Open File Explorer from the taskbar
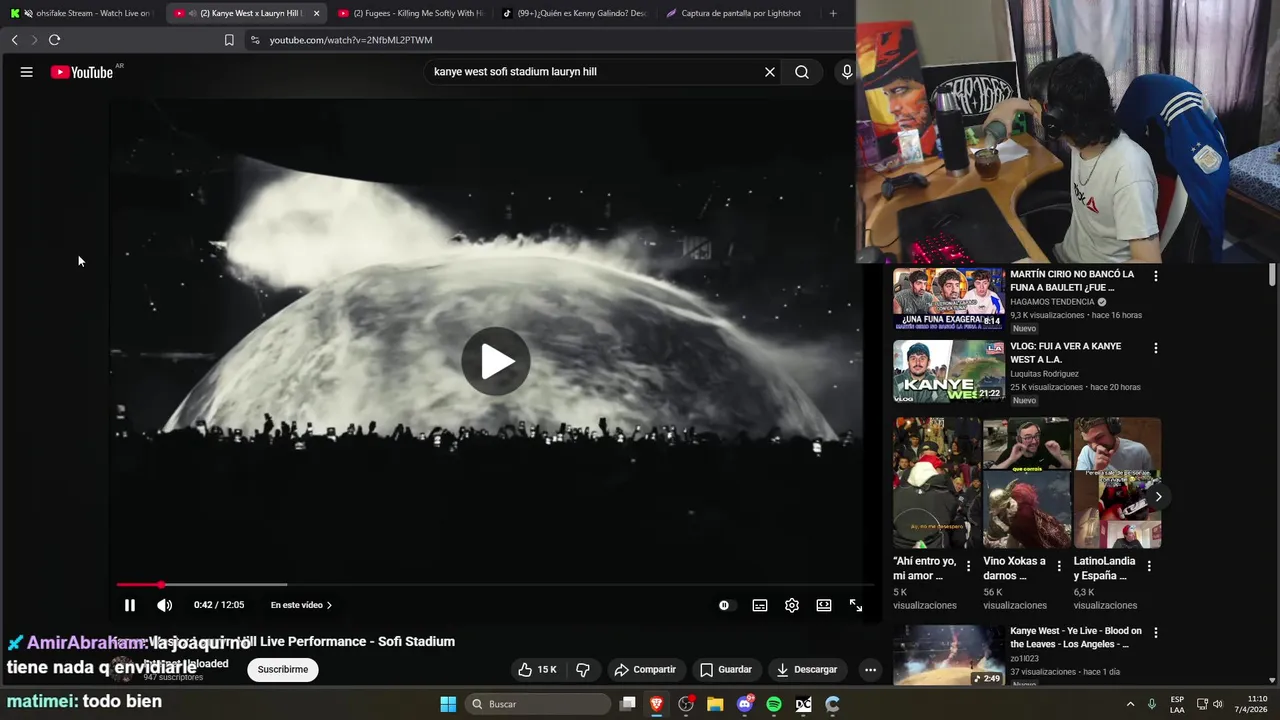Image resolution: width=1280 pixels, height=720 pixels. 715,704
